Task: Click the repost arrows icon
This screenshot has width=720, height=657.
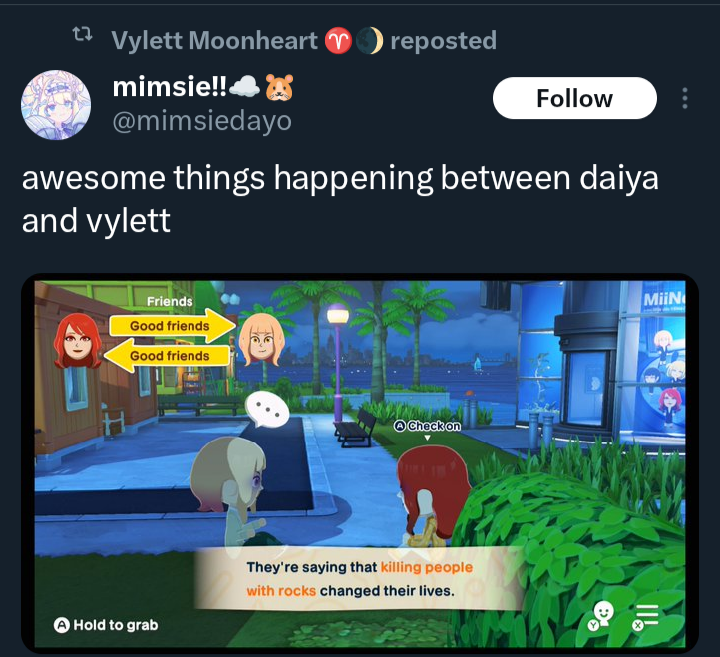Action: [83, 34]
